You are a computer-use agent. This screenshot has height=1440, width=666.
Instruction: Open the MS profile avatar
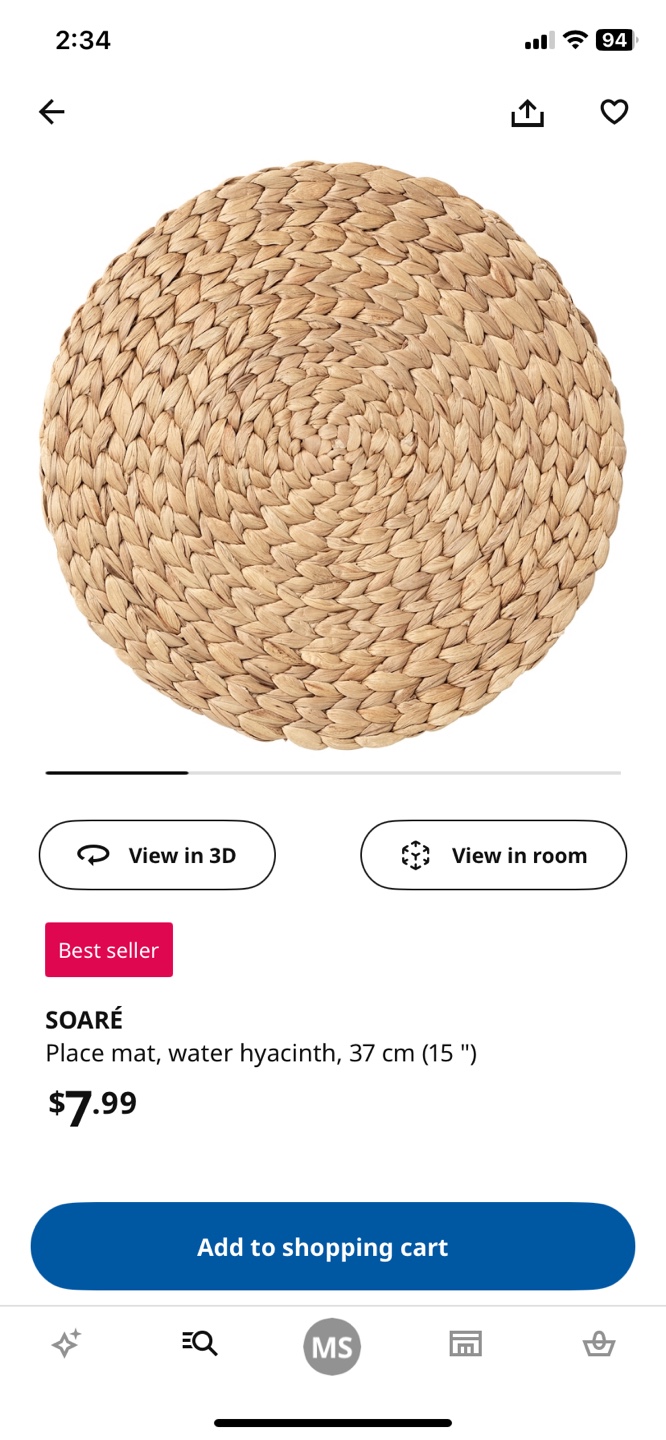click(x=332, y=1347)
